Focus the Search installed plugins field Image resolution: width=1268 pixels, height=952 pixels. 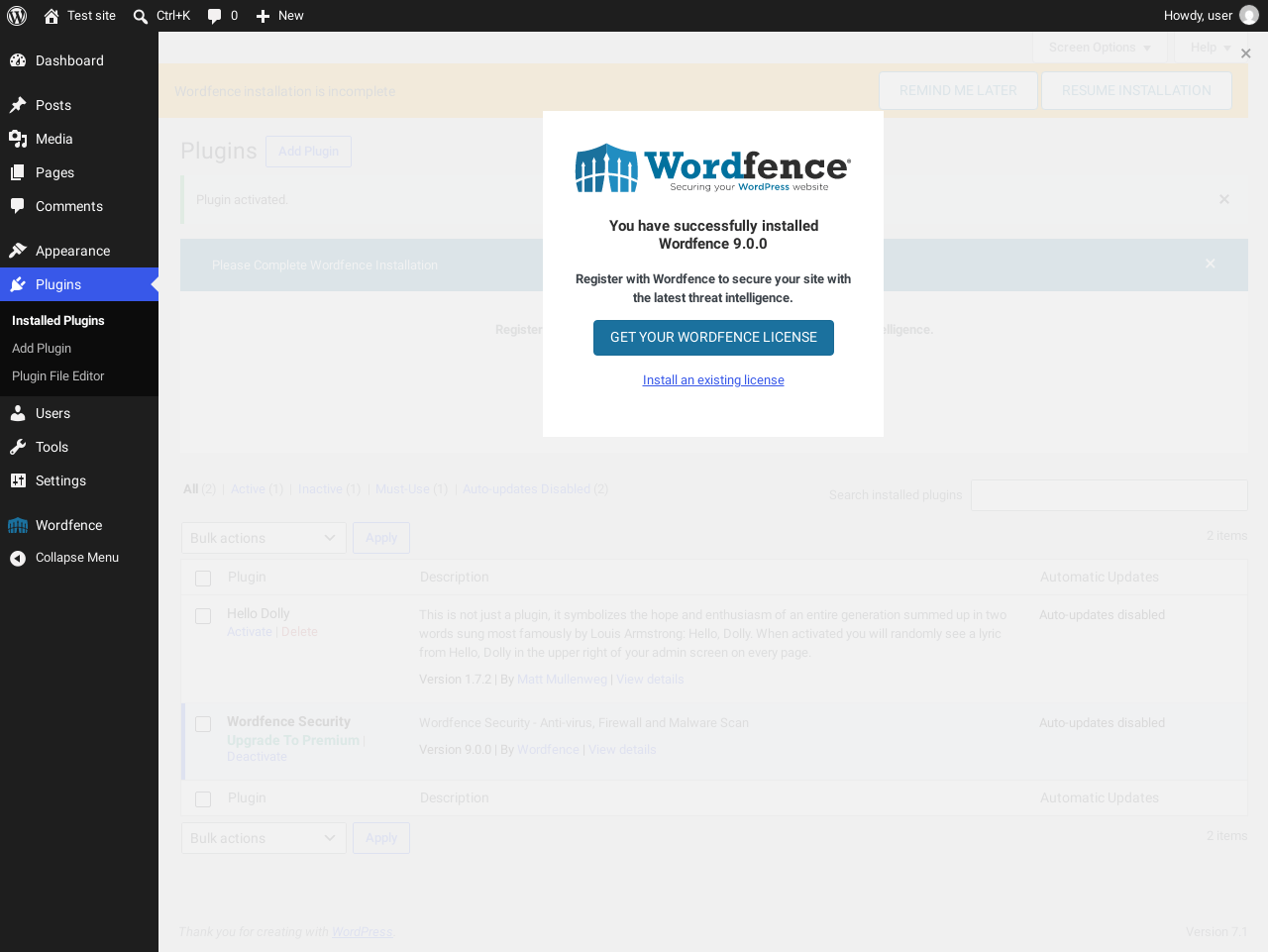point(1109,495)
